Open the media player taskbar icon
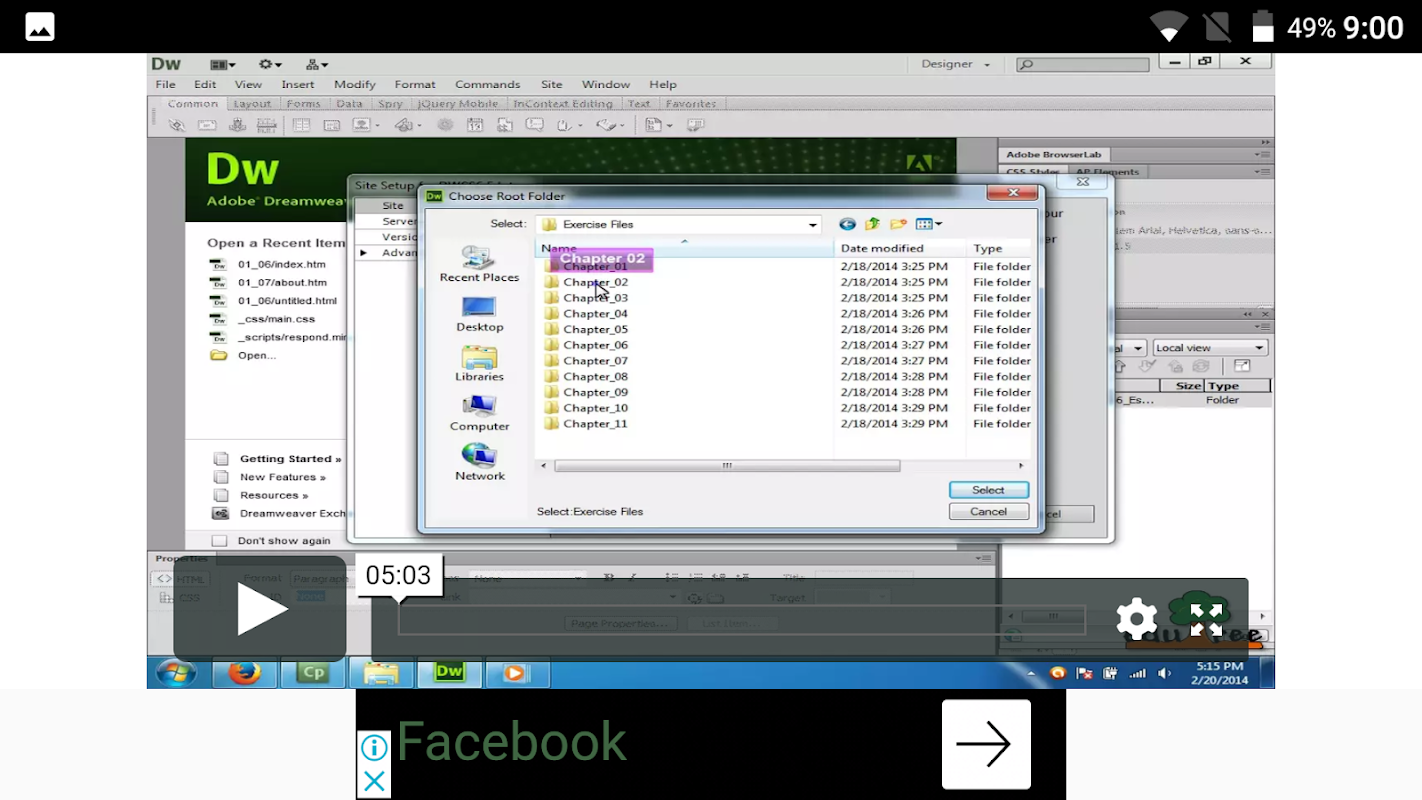This screenshot has height=800, width=1422. (x=515, y=673)
